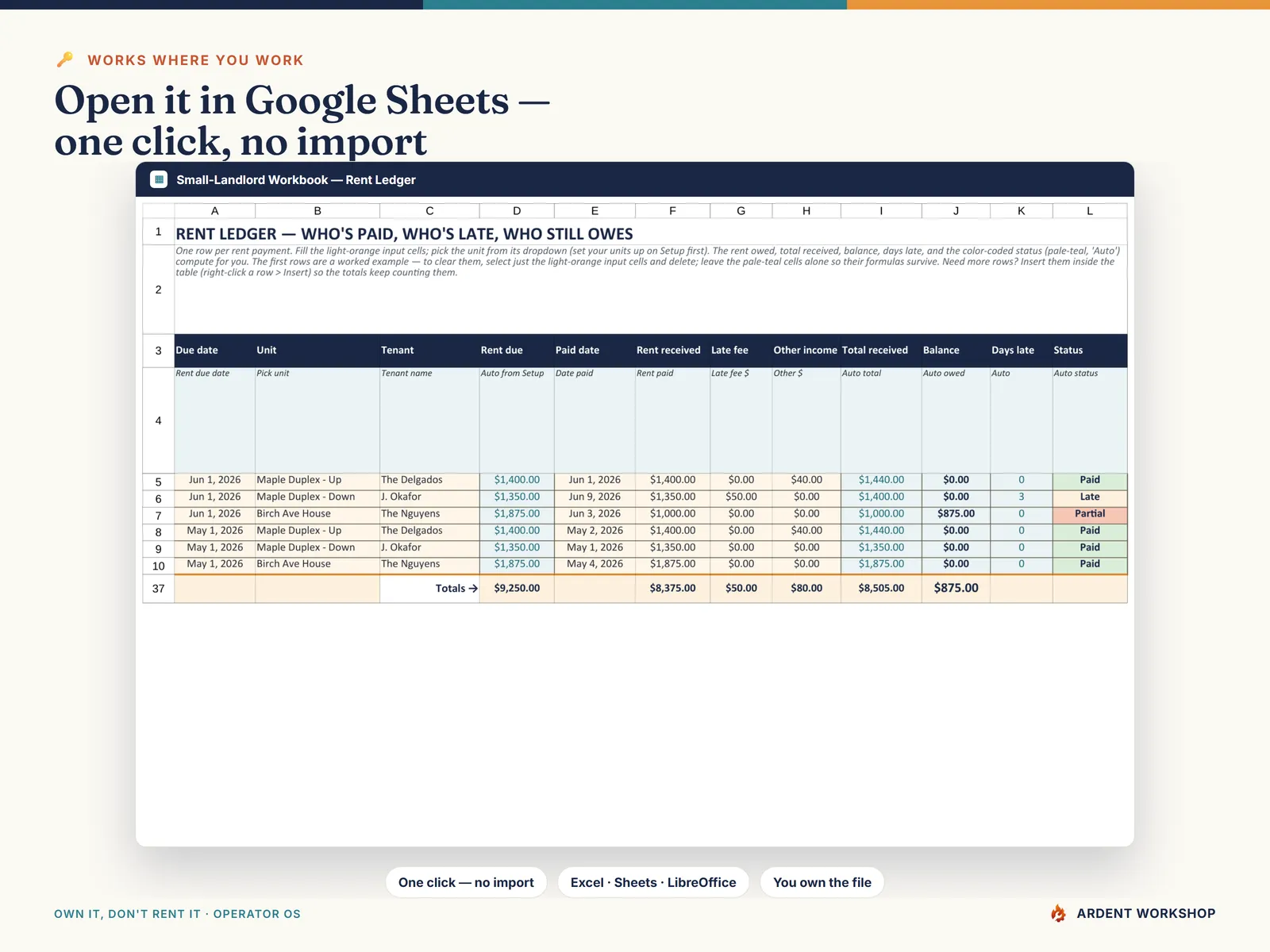
Task: Click the 'Maple Duplex - Down' unit in row 6
Action: click(x=317, y=497)
